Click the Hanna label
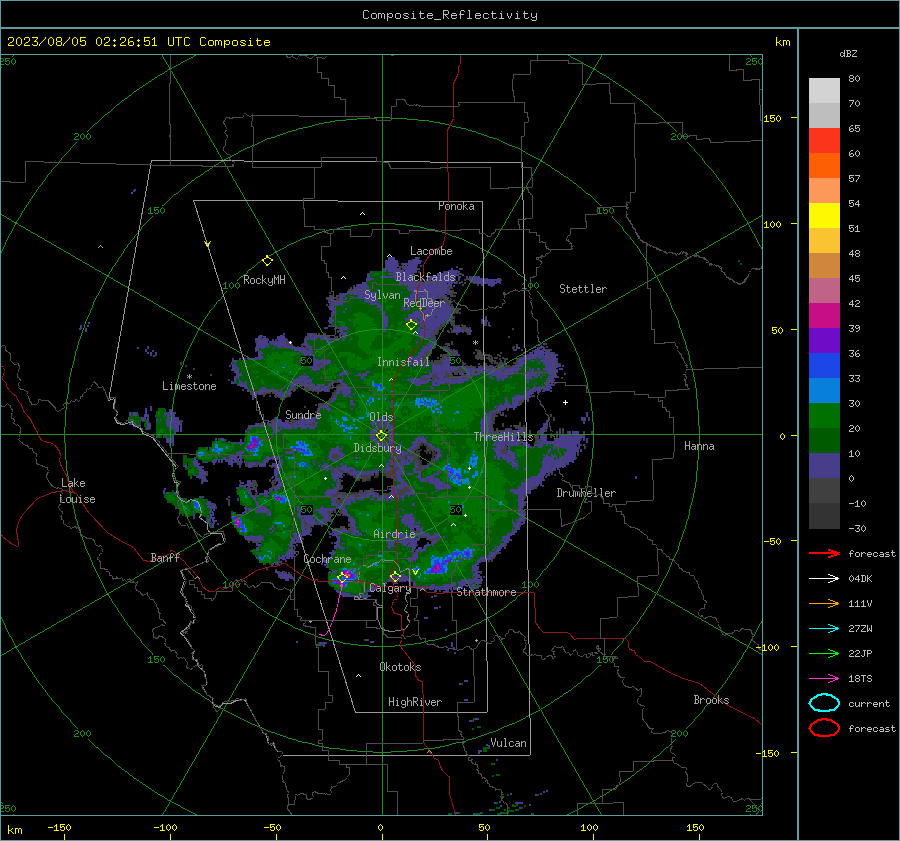 (699, 446)
